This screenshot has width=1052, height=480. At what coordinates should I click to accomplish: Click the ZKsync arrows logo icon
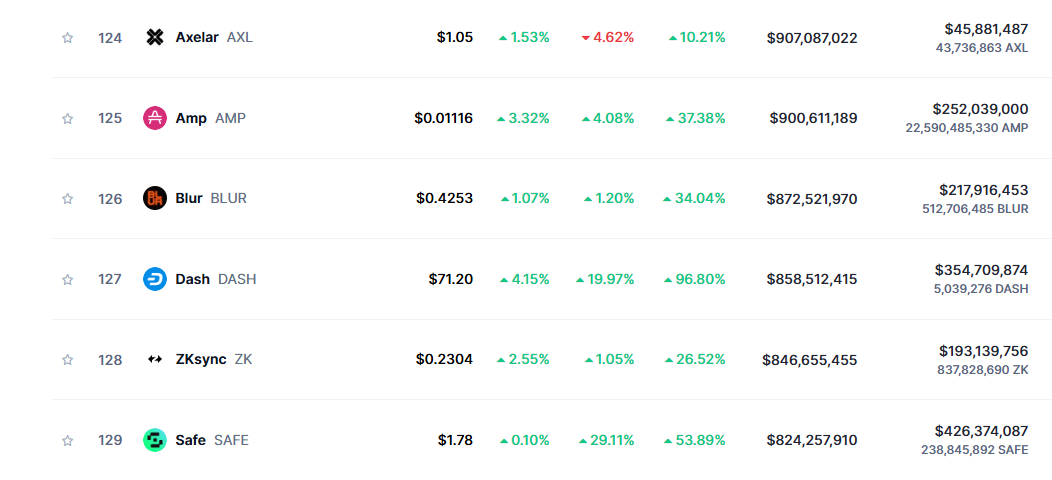pos(155,360)
